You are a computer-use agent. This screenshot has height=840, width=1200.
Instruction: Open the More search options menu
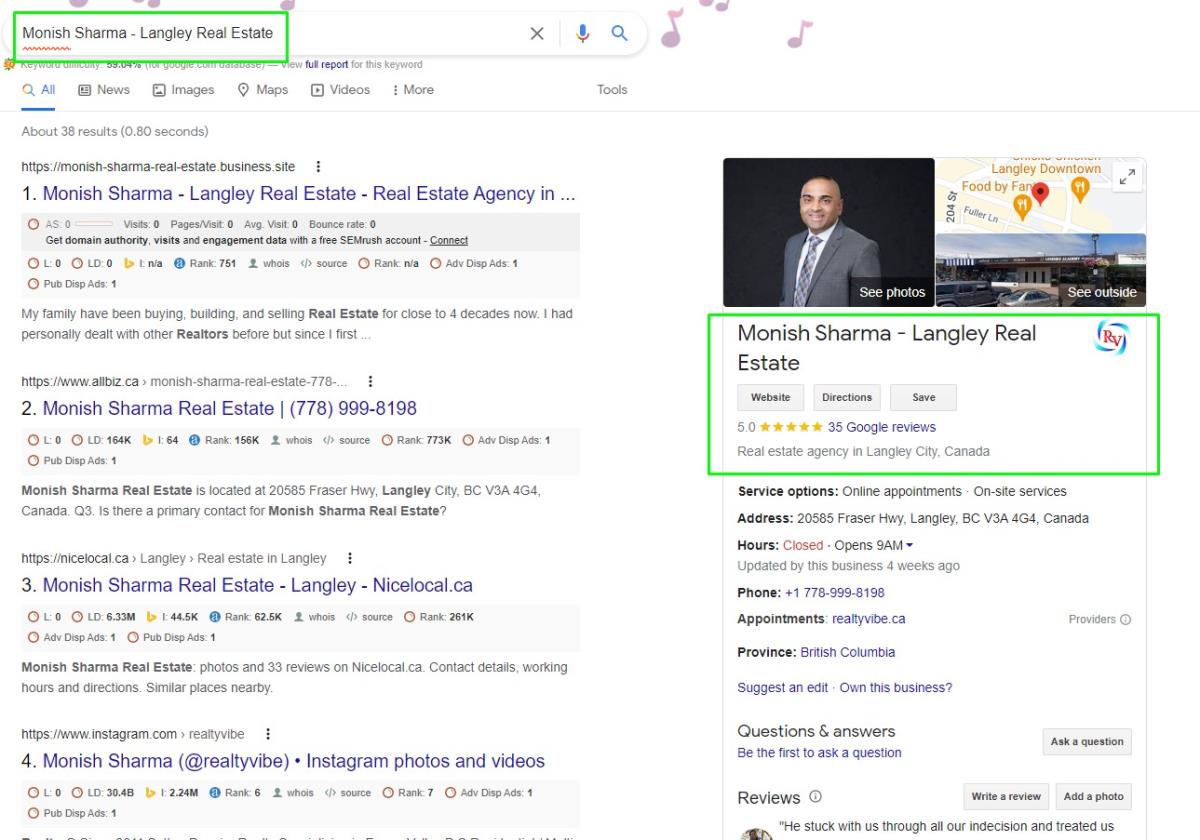(413, 90)
